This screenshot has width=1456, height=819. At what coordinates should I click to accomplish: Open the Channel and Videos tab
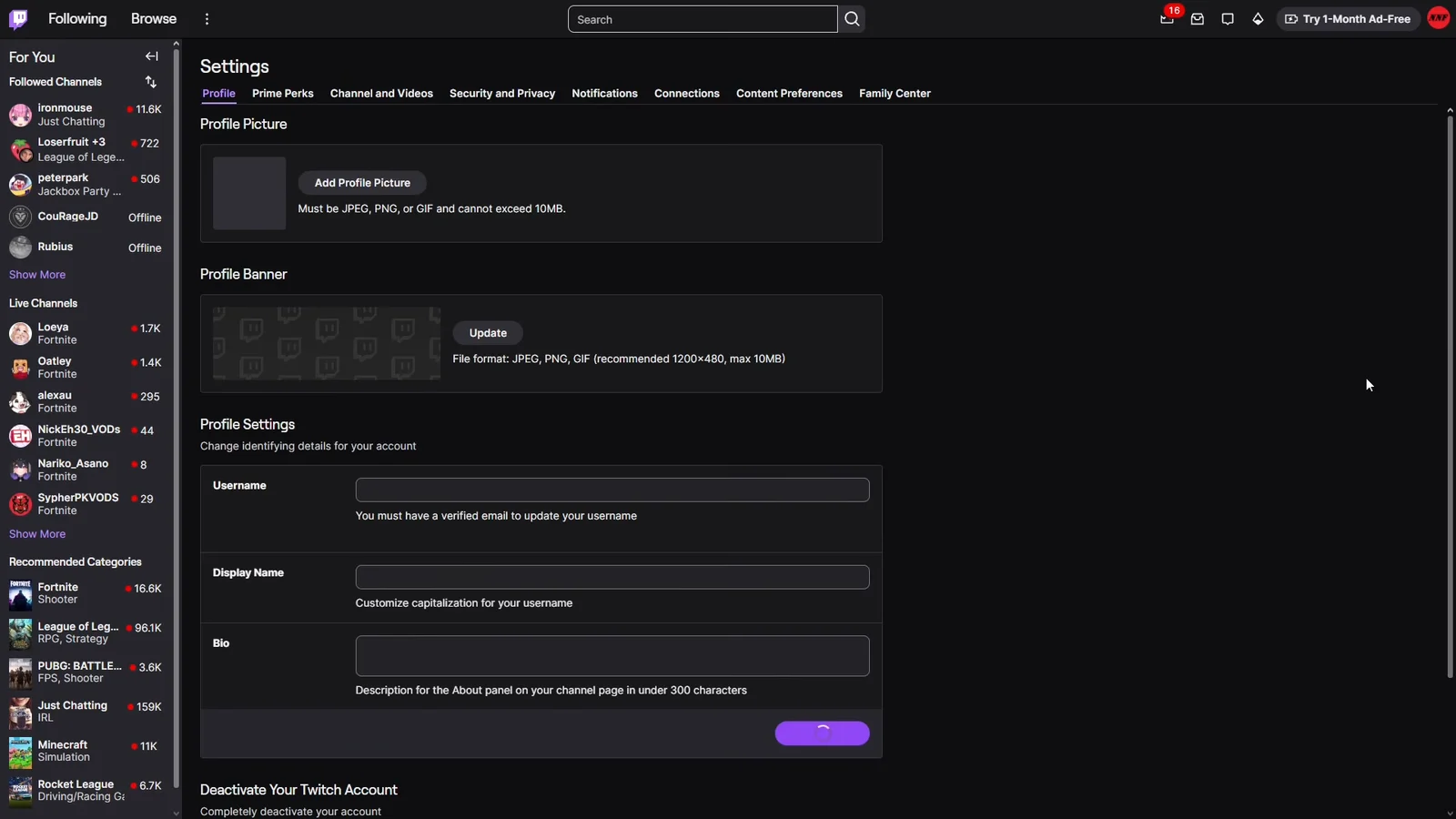click(x=381, y=94)
